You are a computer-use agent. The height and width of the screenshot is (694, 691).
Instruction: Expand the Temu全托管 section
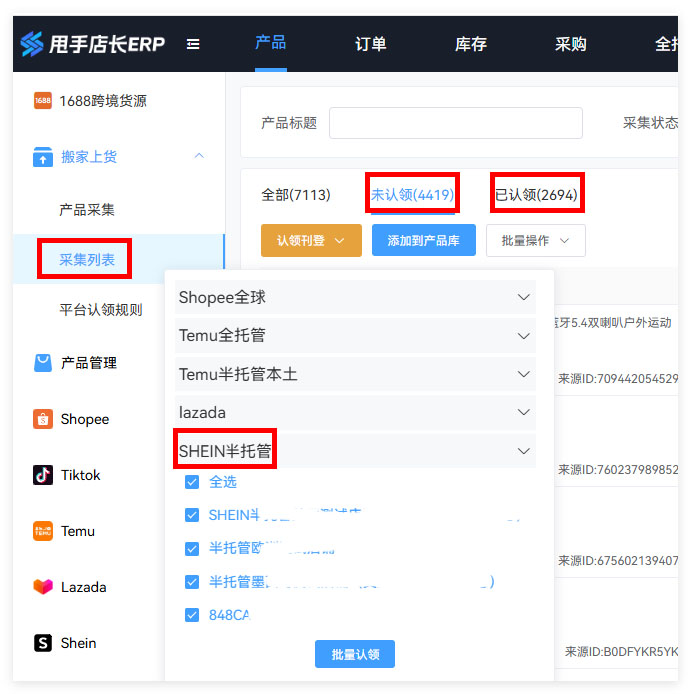(x=355, y=335)
